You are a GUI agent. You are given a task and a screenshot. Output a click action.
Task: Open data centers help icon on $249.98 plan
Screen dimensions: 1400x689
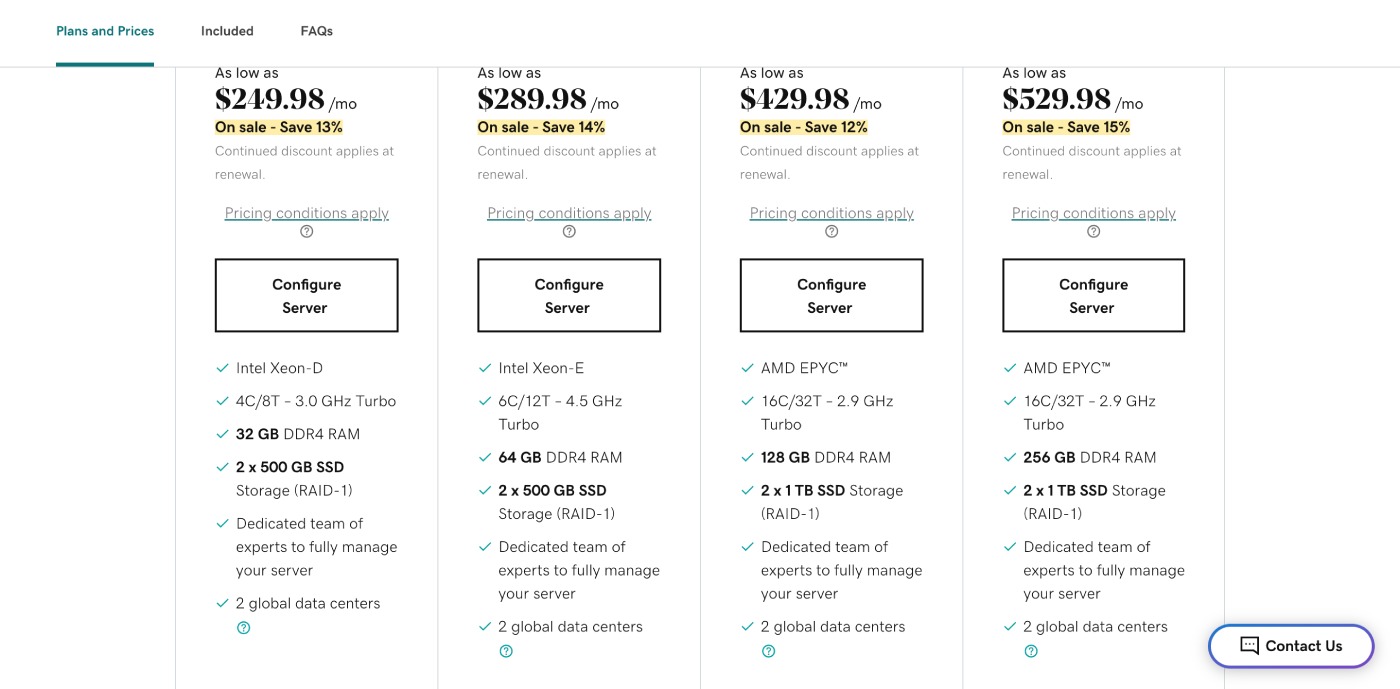click(x=243, y=627)
